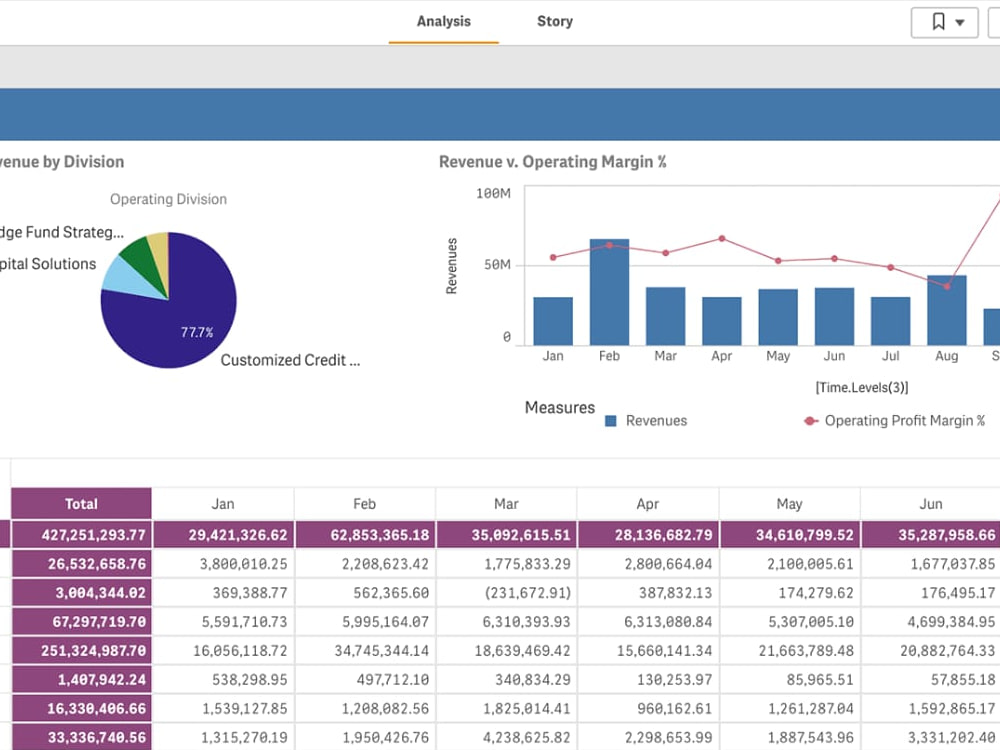1000x750 pixels.
Task: Click the Revenue v. Operating Margin % title
Action: click(553, 162)
